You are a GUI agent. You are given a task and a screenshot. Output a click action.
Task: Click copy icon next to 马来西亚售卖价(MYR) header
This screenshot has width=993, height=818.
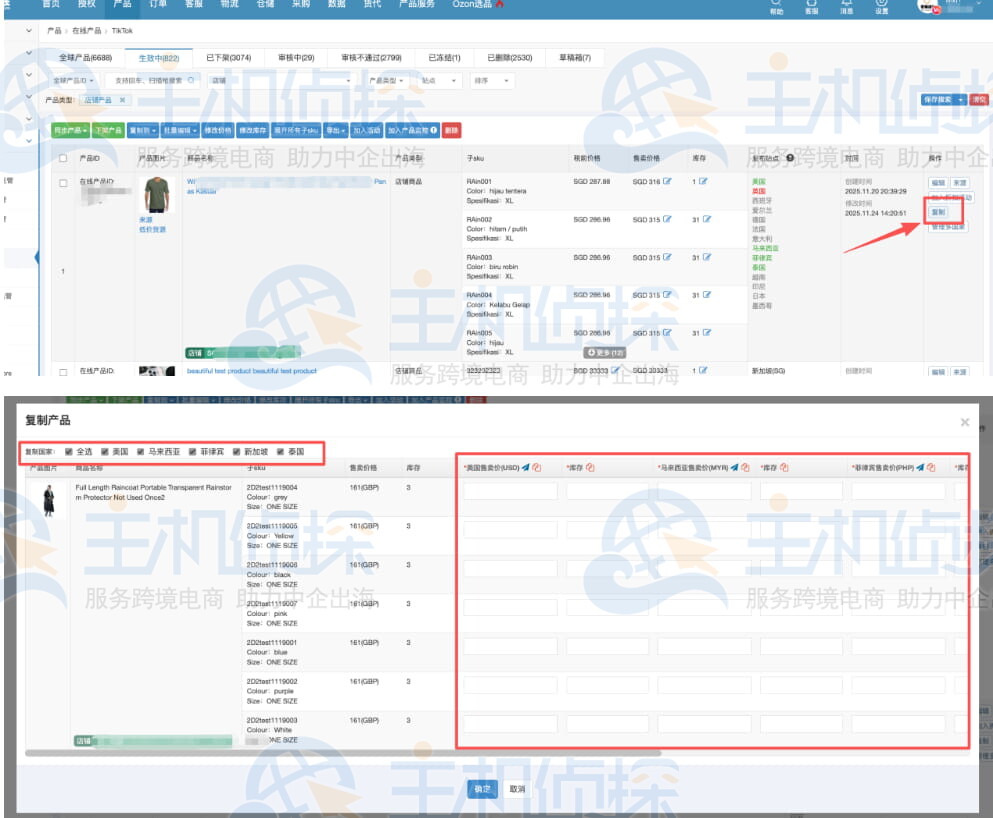coord(746,467)
